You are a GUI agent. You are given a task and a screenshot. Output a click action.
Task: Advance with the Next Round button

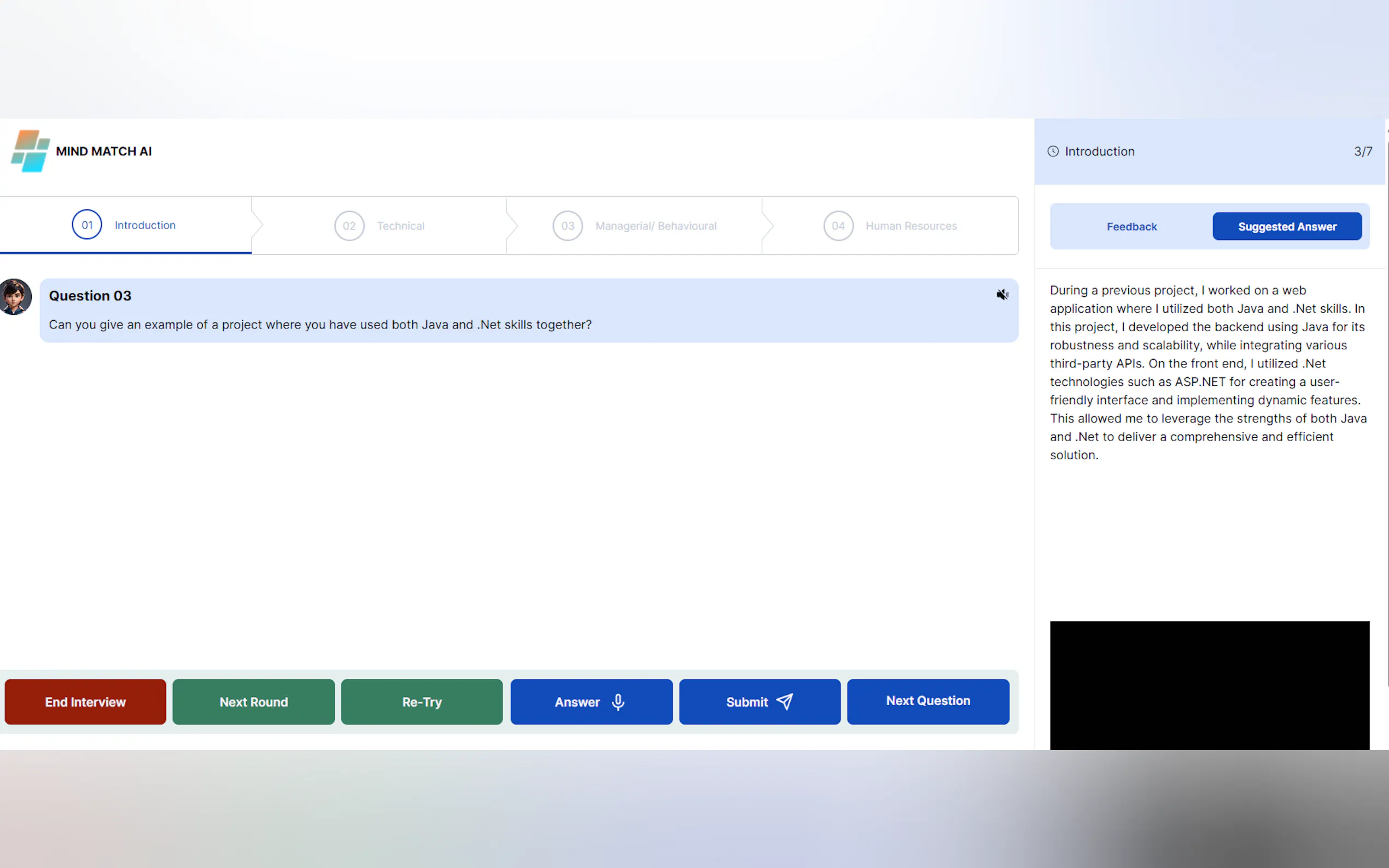(253, 701)
